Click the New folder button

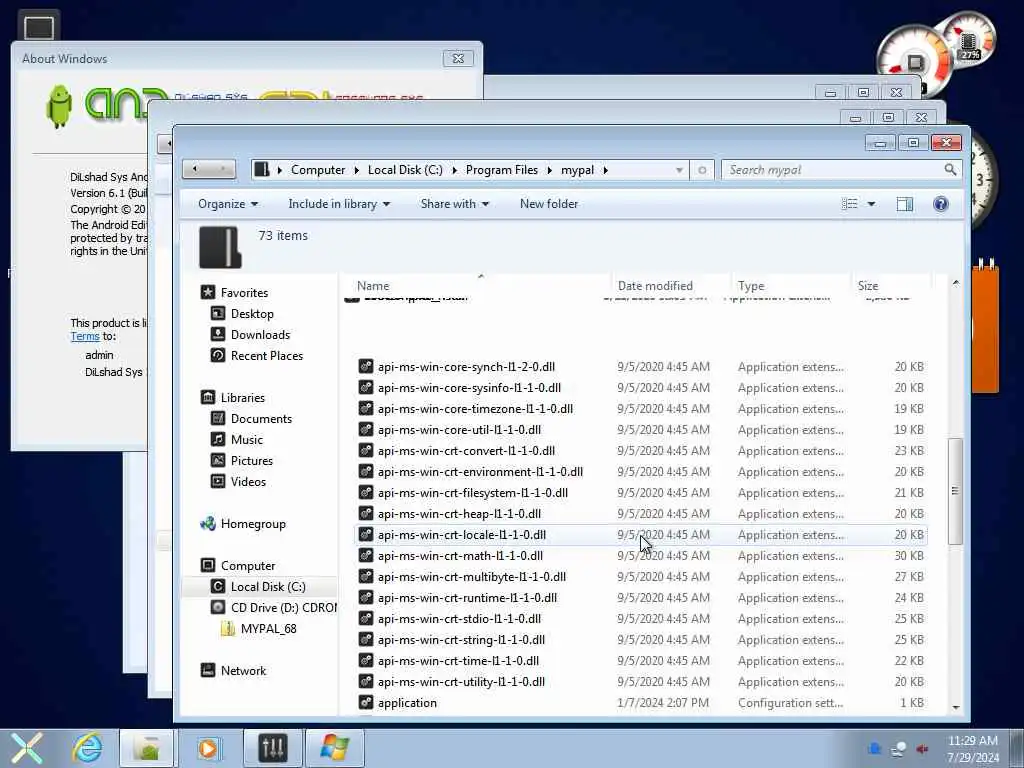click(549, 204)
